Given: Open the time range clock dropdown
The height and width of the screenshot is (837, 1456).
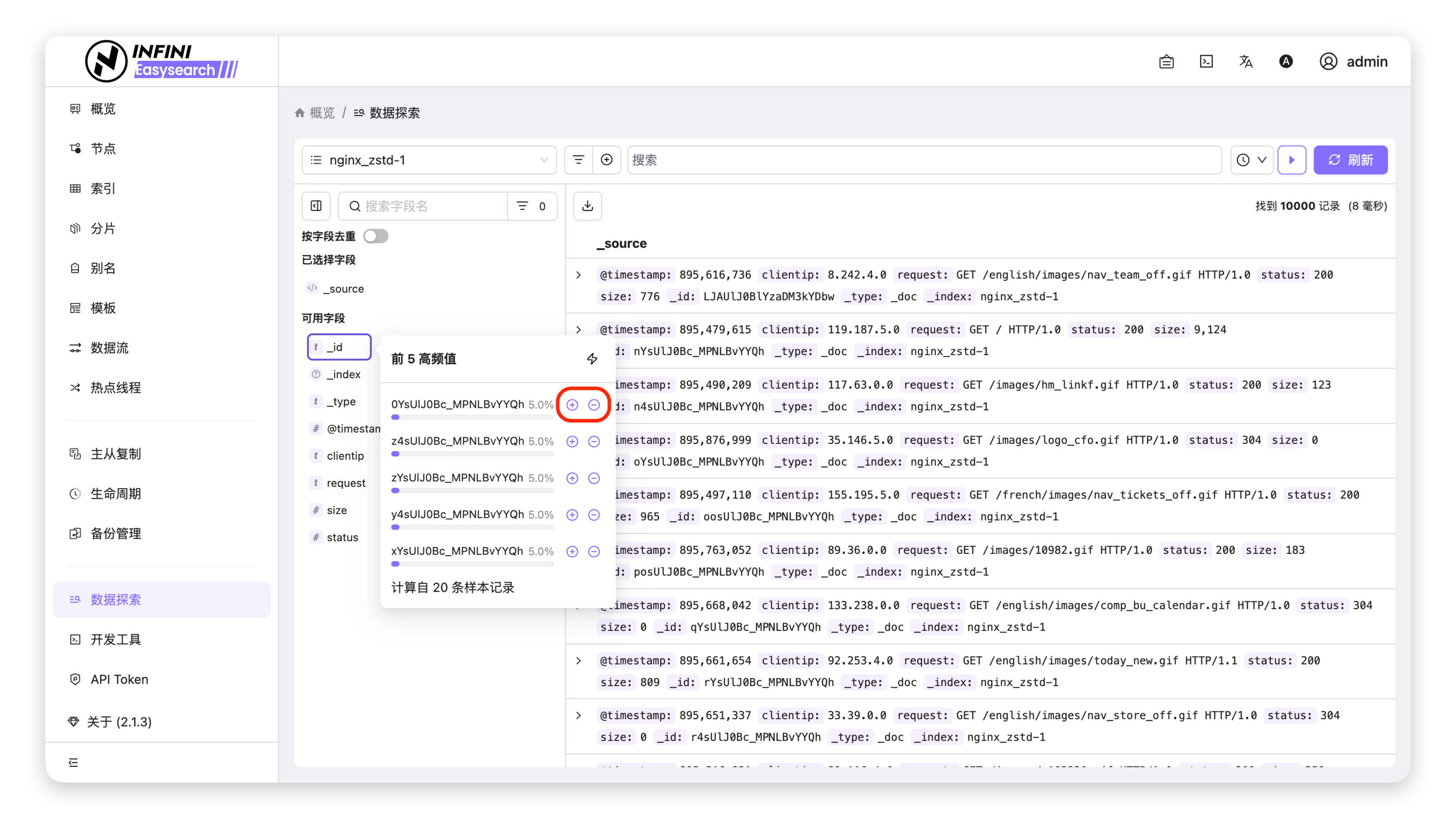Looking at the screenshot, I should point(1251,160).
